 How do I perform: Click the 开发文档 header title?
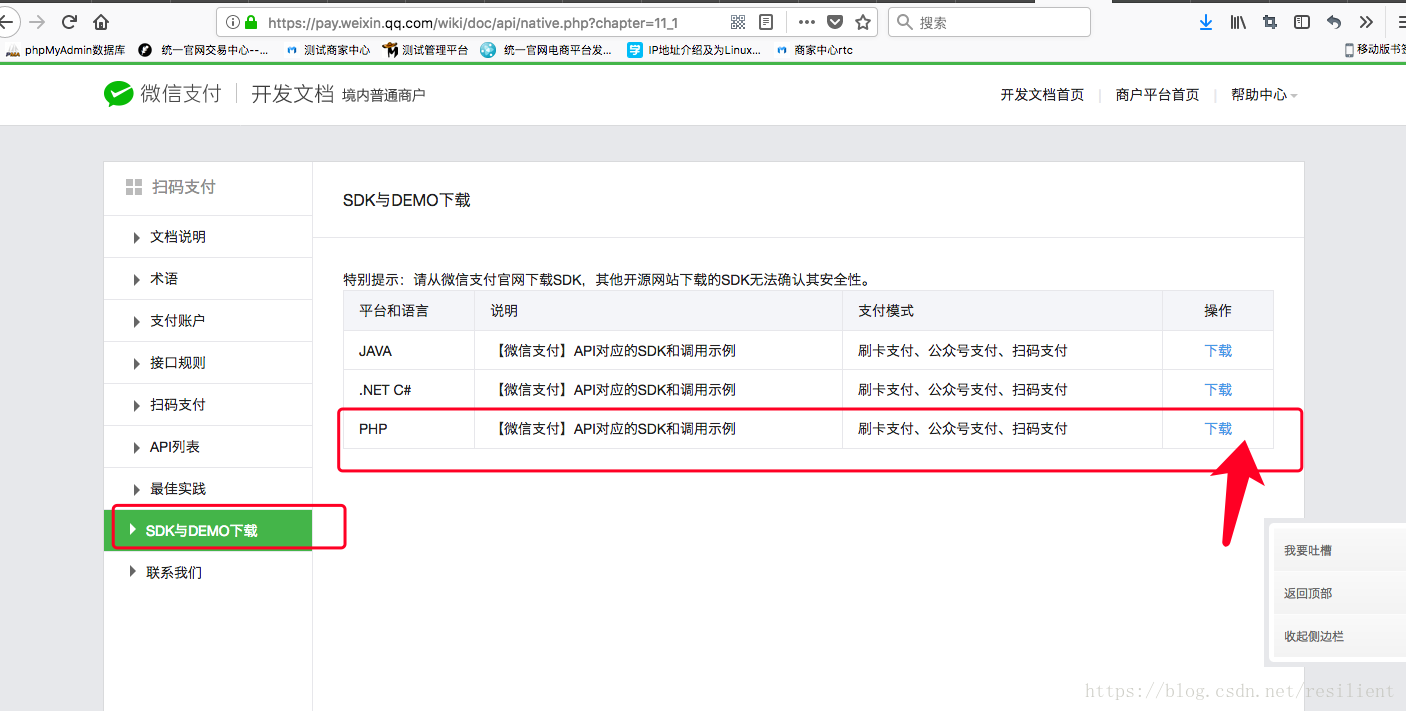(x=292, y=94)
